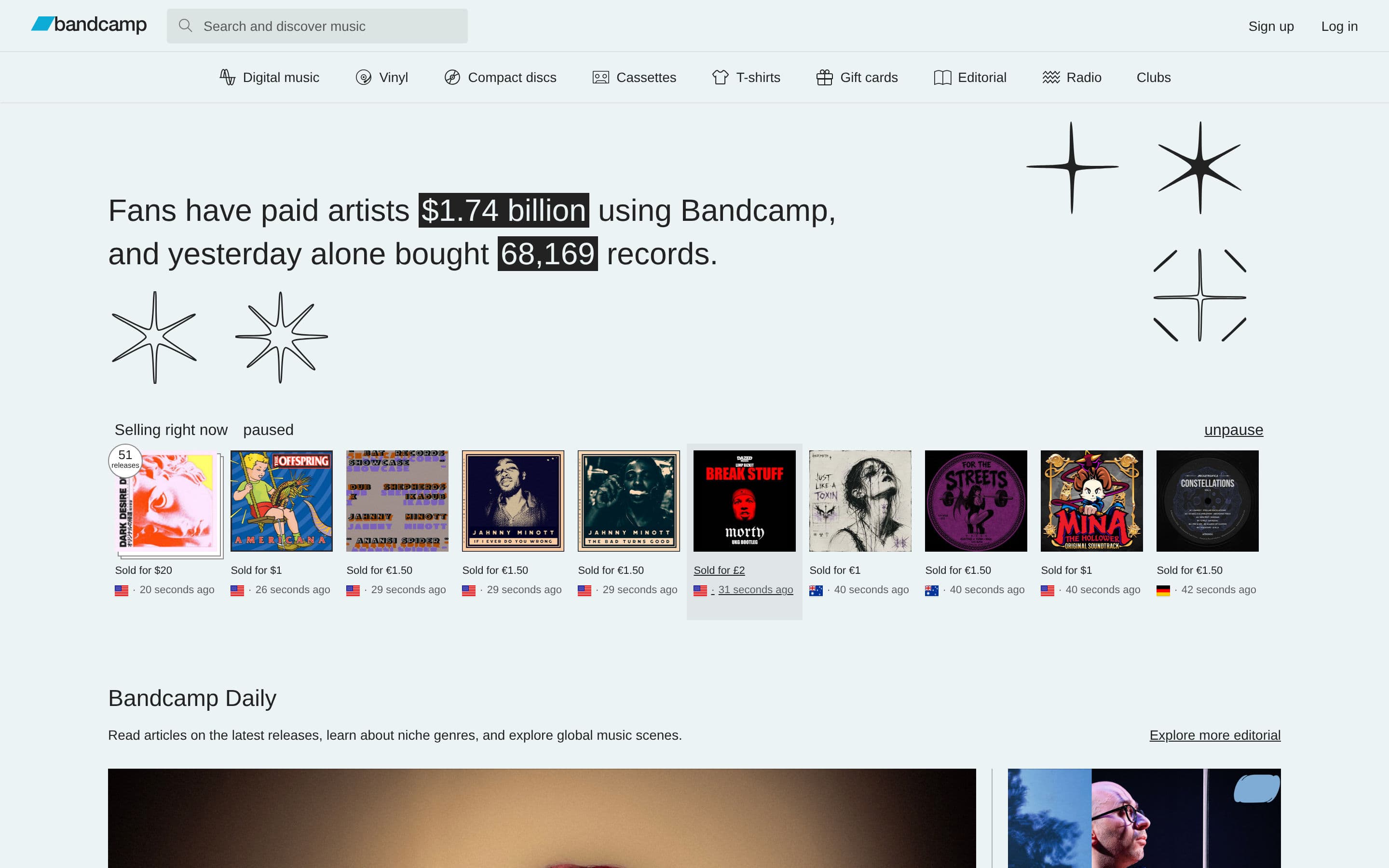Click the '31 seconds ago' link
This screenshot has height=868, width=1389.
pyautogui.click(x=755, y=590)
